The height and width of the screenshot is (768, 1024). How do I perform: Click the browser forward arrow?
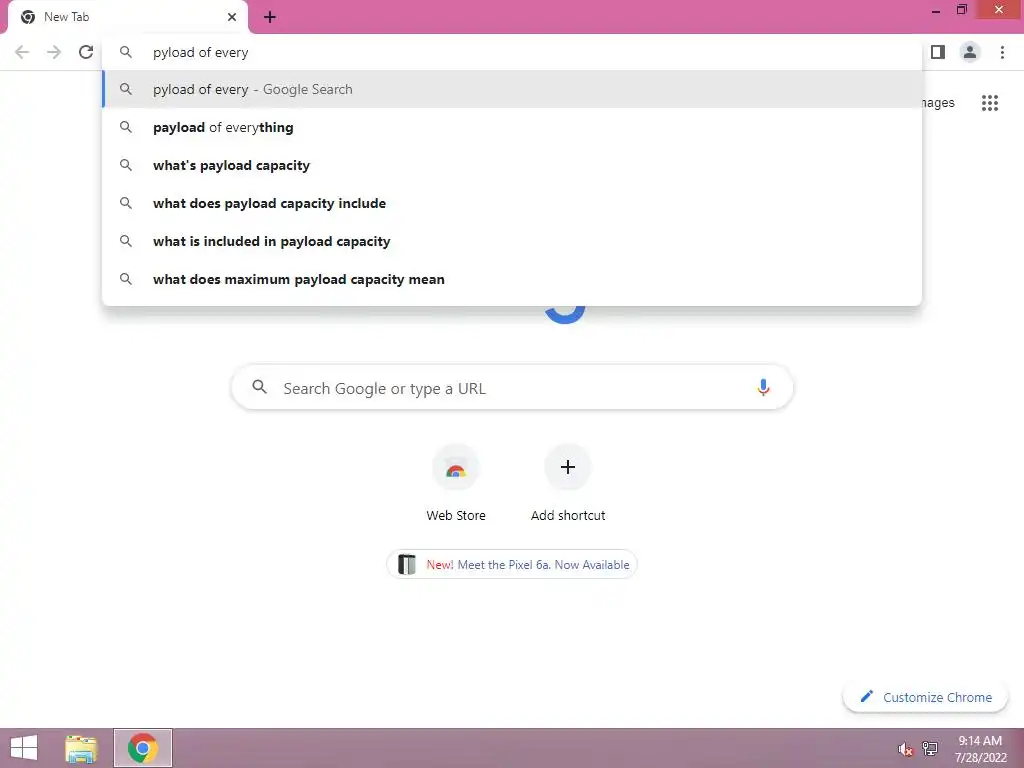point(54,52)
